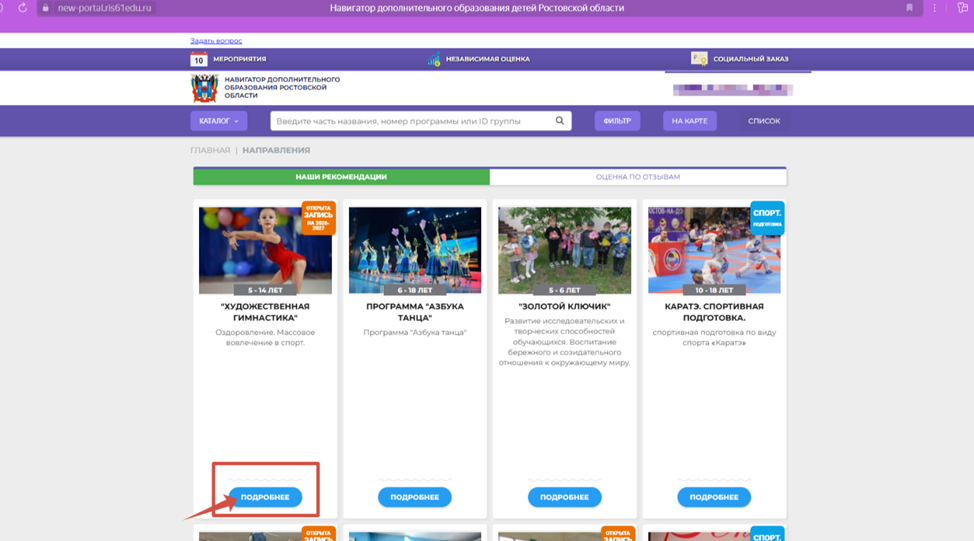The height and width of the screenshot is (541, 974).
Task: Open the Фильтр button
Action: (617, 120)
